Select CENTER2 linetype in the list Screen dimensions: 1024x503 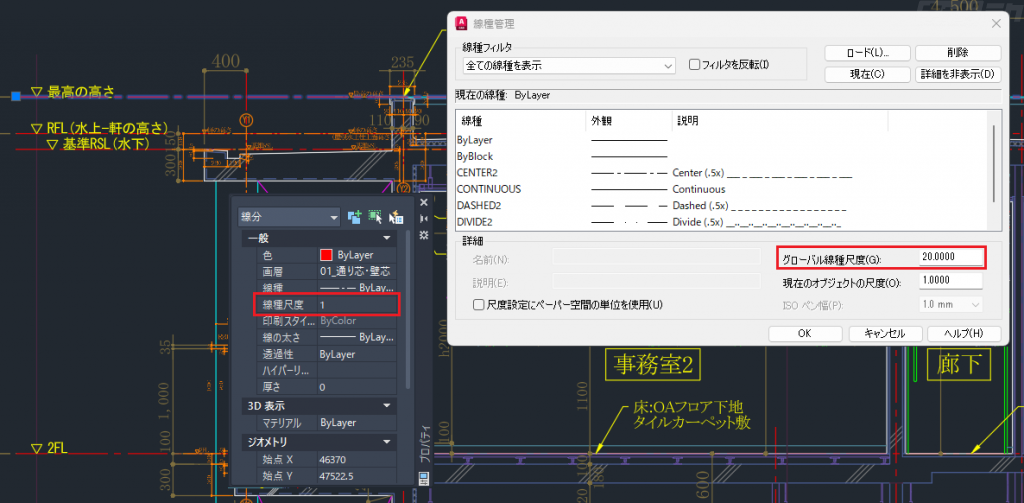point(476,172)
